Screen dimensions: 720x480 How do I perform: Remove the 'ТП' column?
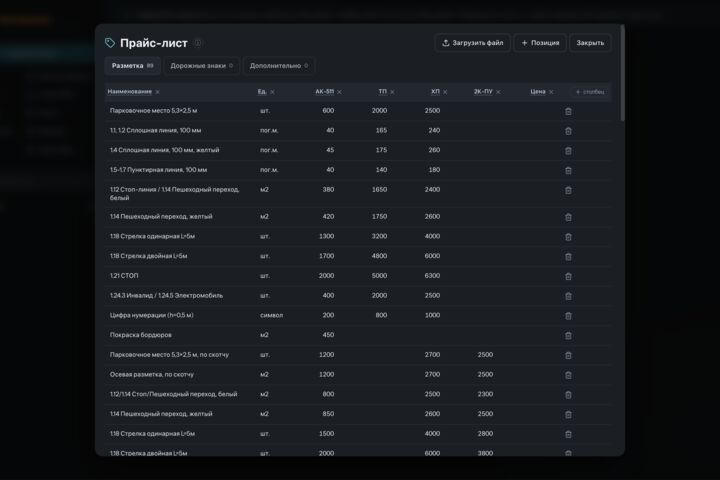click(392, 92)
